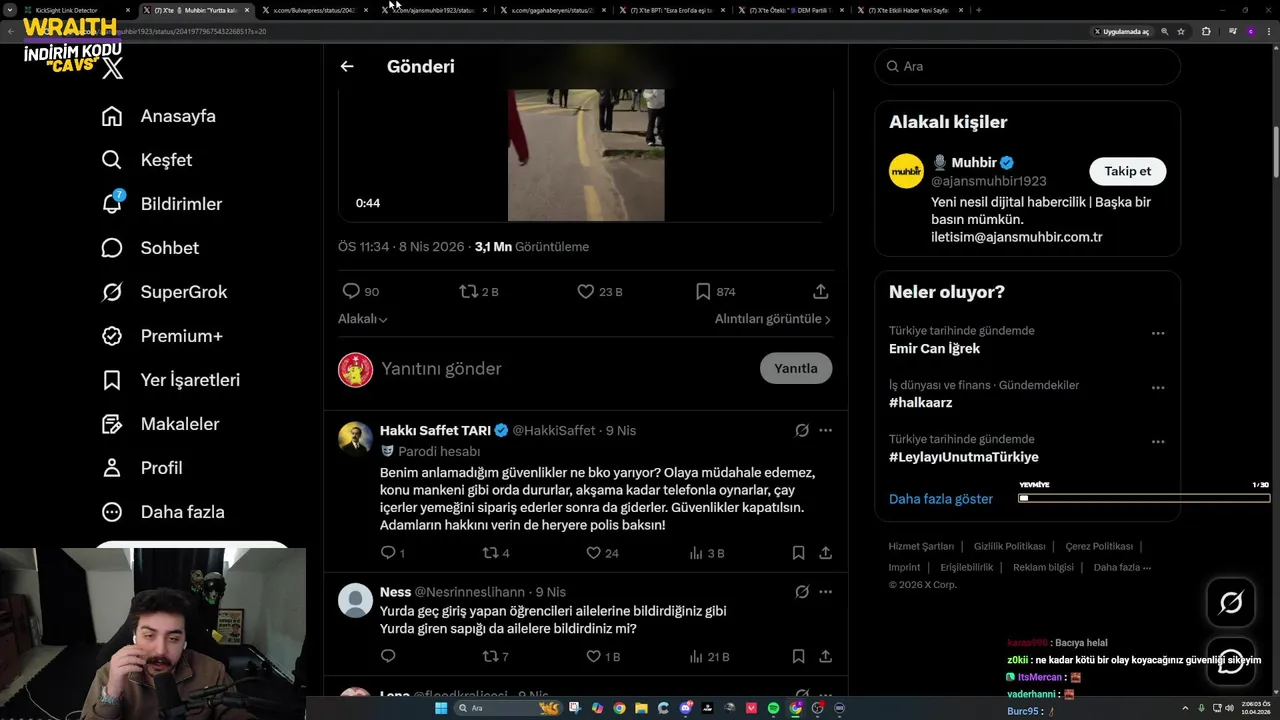This screenshot has width=1280, height=720.
Task: Open more options on Hakkı Saffet's reply
Action: 825,430
